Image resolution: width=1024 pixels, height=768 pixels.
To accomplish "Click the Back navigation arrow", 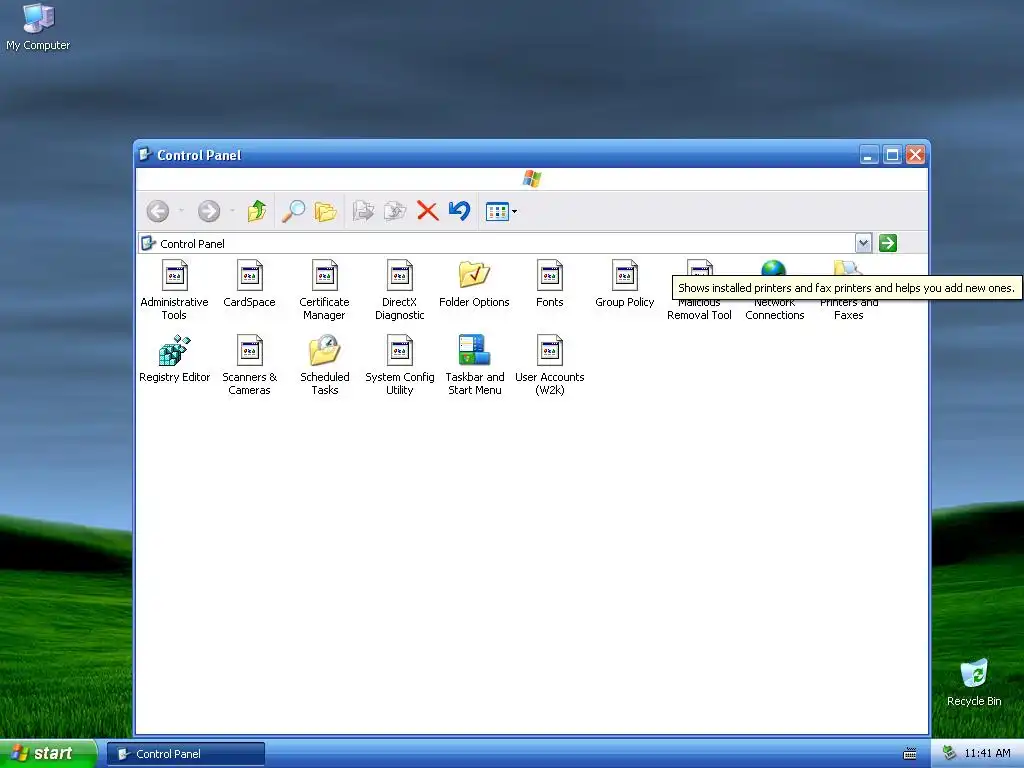I will [x=157, y=211].
